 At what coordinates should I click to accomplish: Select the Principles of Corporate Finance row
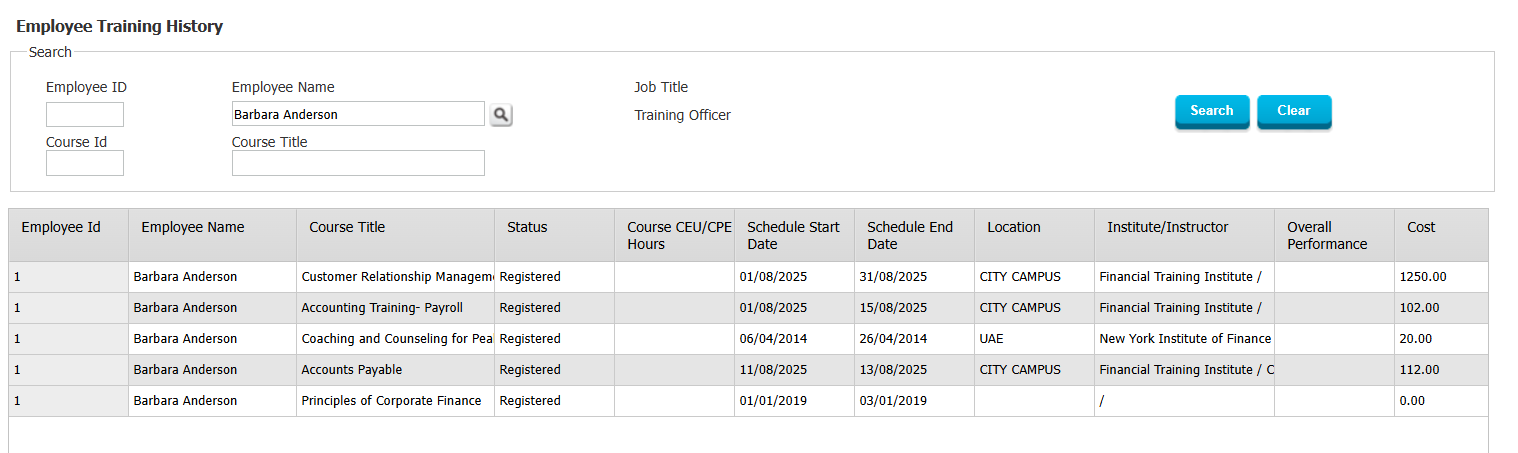[x=748, y=401]
